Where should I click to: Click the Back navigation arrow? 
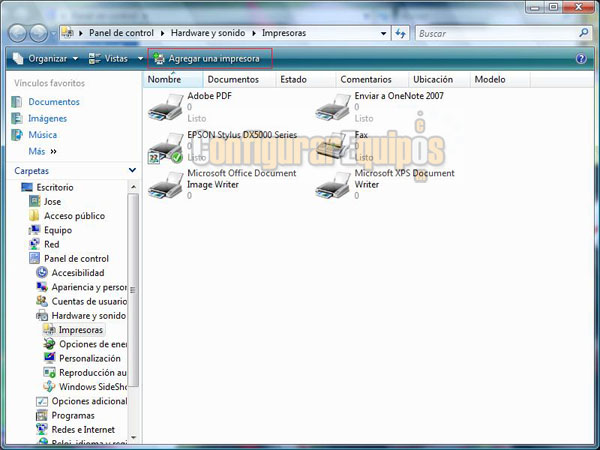pos(17,33)
